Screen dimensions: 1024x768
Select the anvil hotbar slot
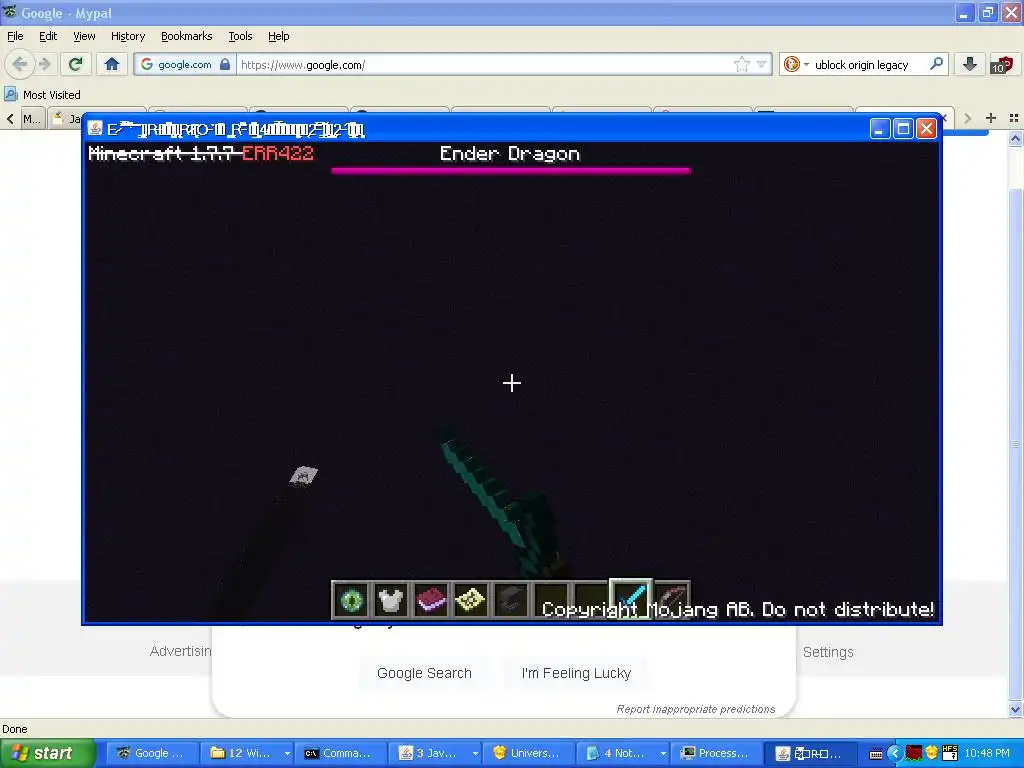pos(510,600)
